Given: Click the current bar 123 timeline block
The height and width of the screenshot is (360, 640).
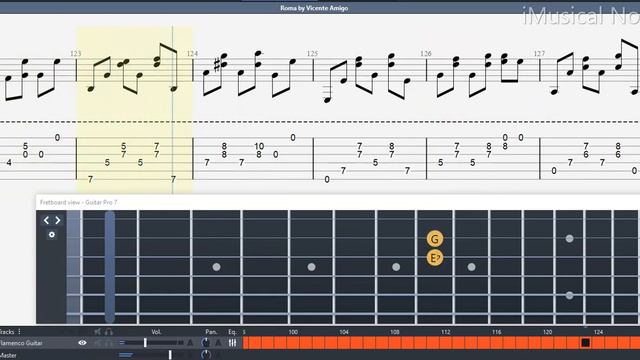Looking at the screenshot, I should [585, 343].
